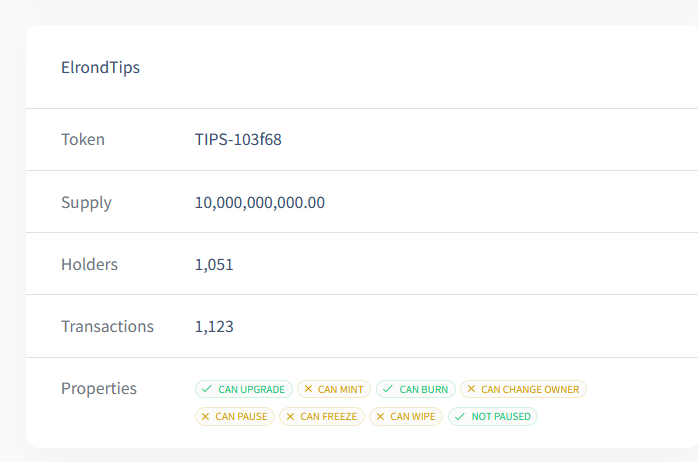This screenshot has height=462, width=698.
Task: Click the Supply row label
Action: coord(86,203)
